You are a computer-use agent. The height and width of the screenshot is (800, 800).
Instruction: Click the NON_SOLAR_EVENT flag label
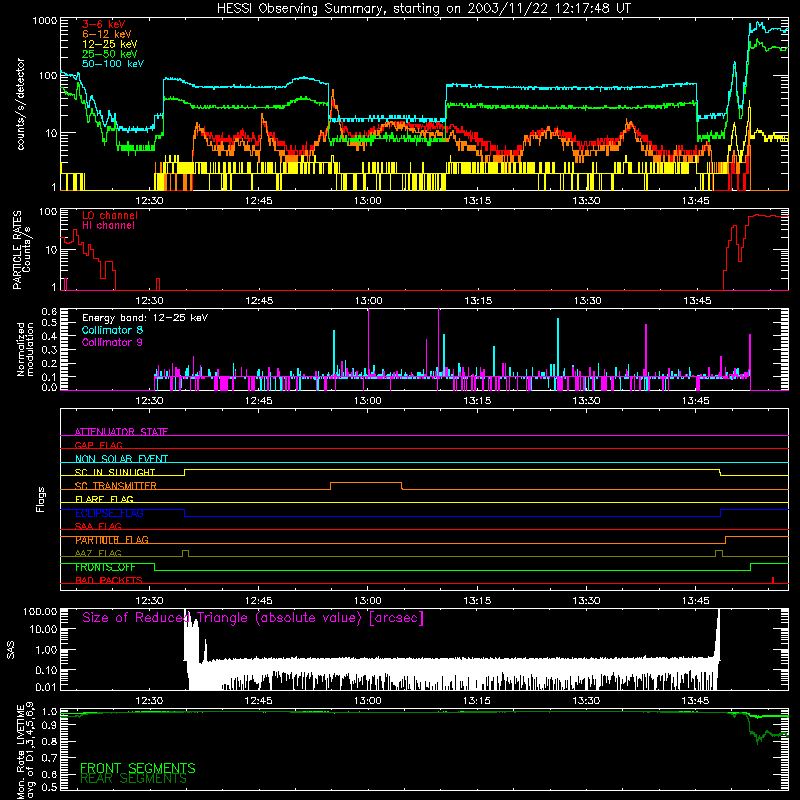121,459
